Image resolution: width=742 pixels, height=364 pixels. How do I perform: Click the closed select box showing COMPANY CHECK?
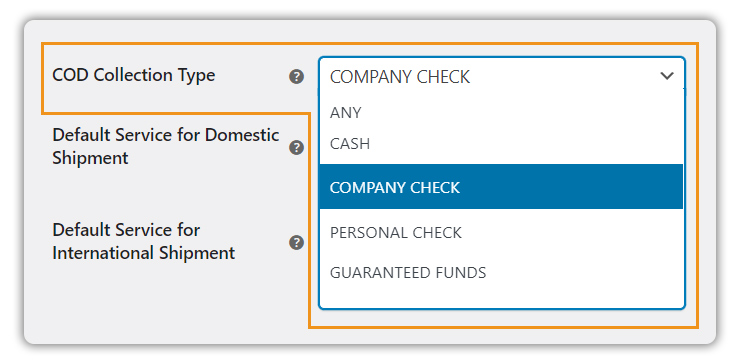point(502,76)
